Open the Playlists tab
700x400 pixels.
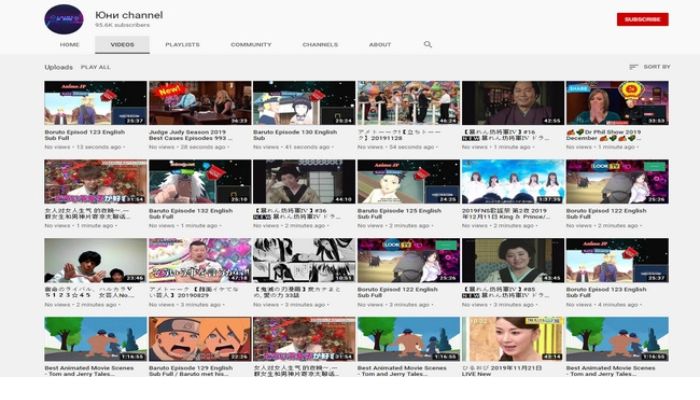[182, 45]
